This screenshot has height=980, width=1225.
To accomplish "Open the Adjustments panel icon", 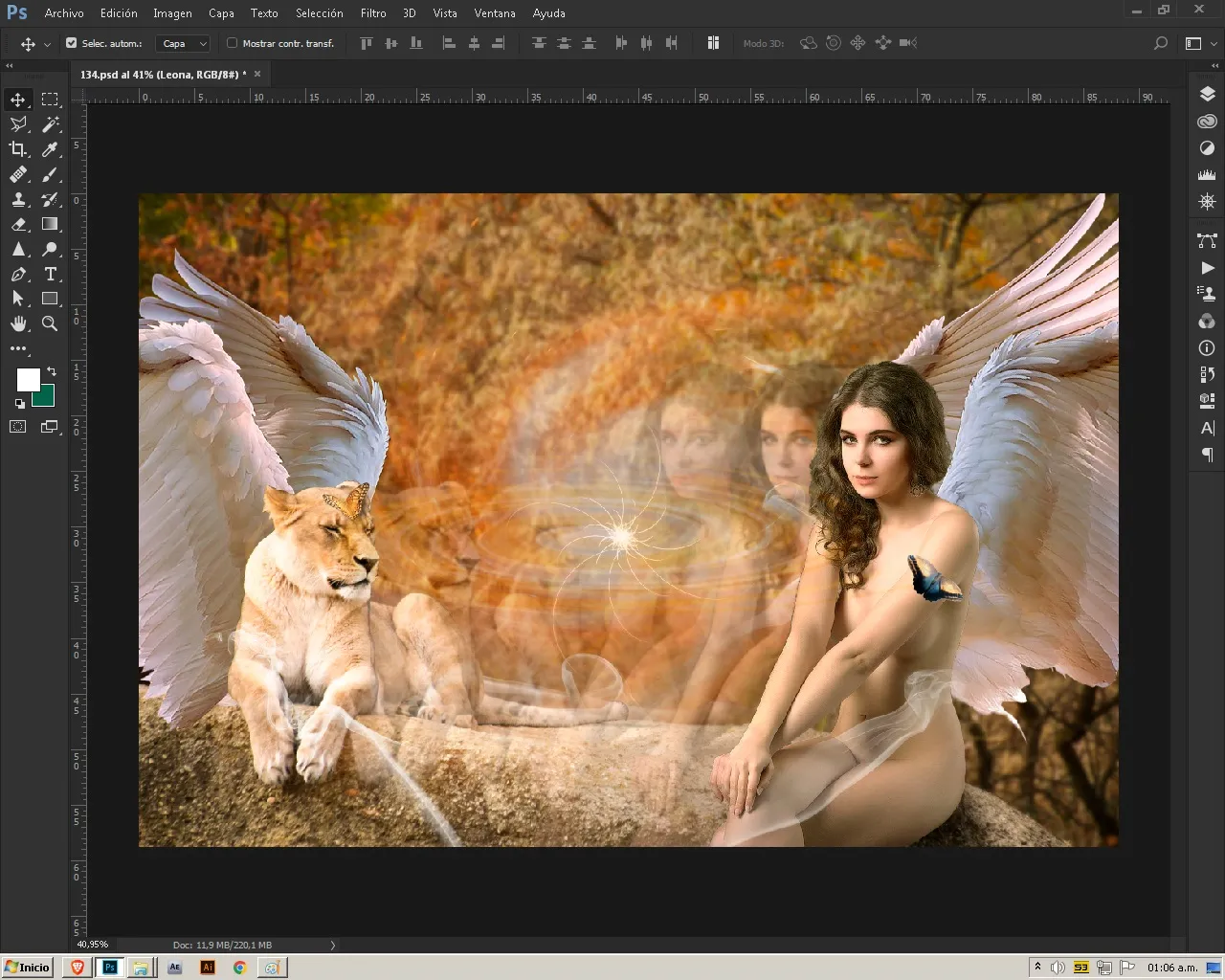I will [x=1207, y=148].
